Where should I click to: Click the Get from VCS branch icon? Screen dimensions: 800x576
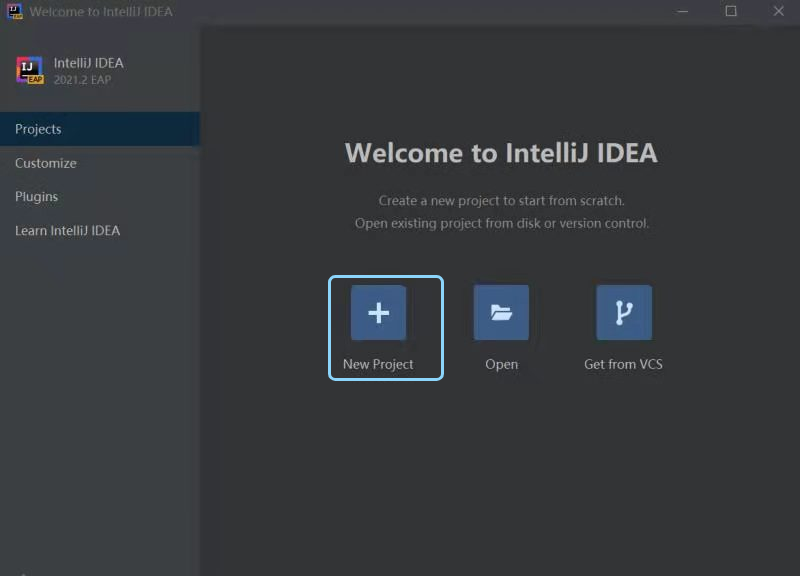tap(624, 312)
